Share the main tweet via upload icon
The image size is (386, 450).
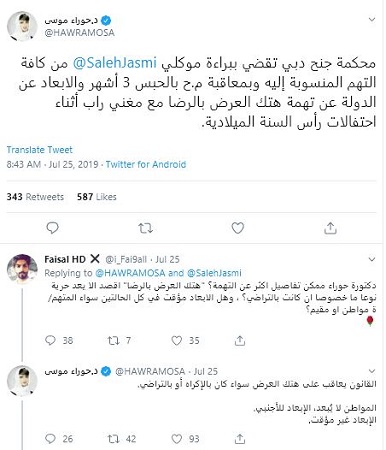point(330,228)
